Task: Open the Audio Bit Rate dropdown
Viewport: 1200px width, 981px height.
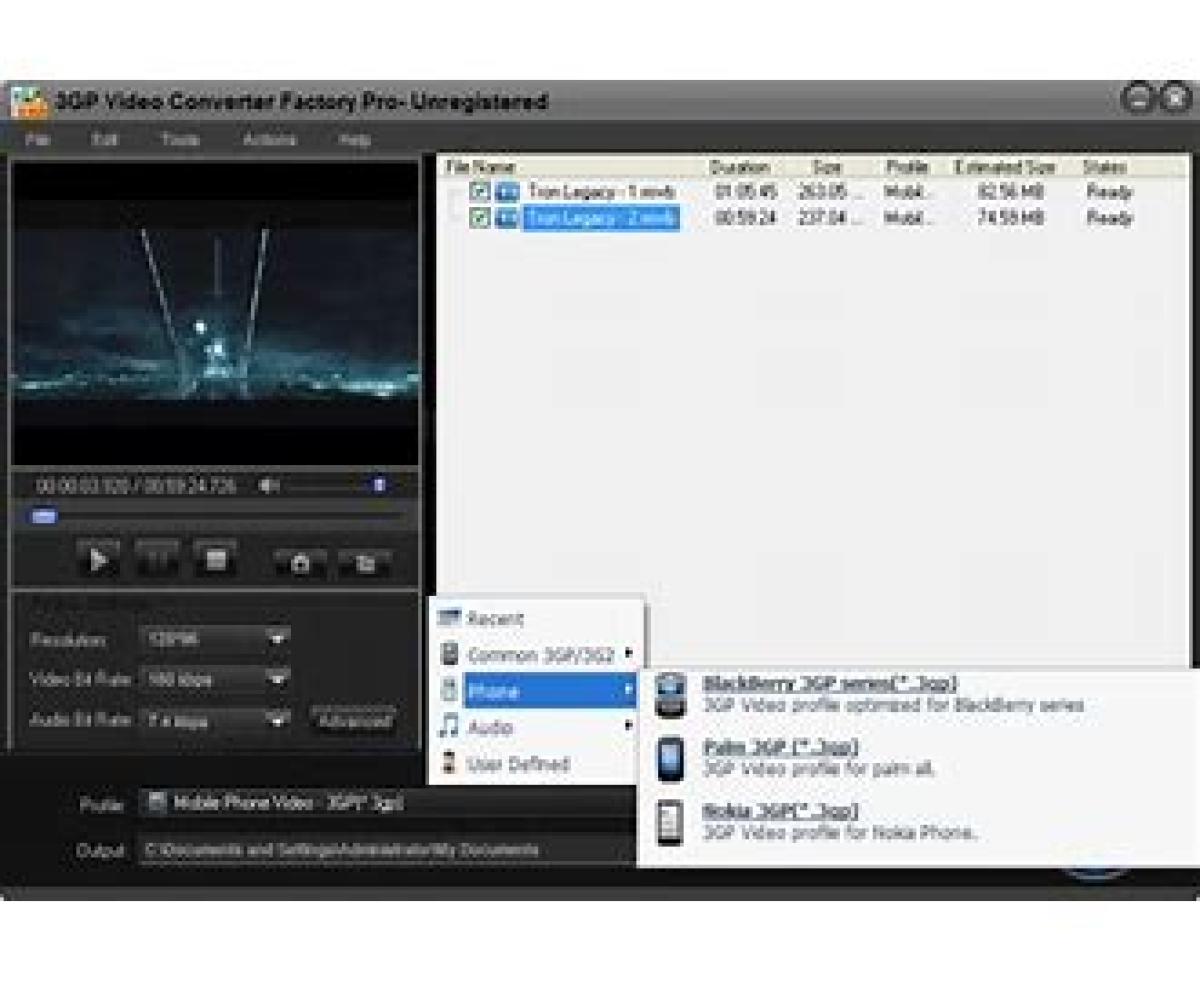Action: [277, 720]
